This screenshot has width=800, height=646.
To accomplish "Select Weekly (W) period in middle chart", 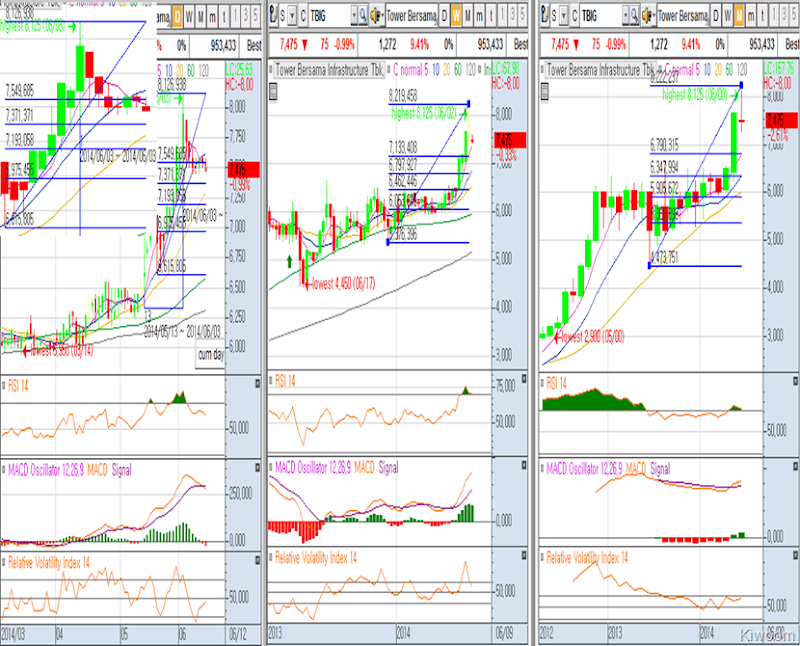I will pyautogui.click(x=456, y=16).
